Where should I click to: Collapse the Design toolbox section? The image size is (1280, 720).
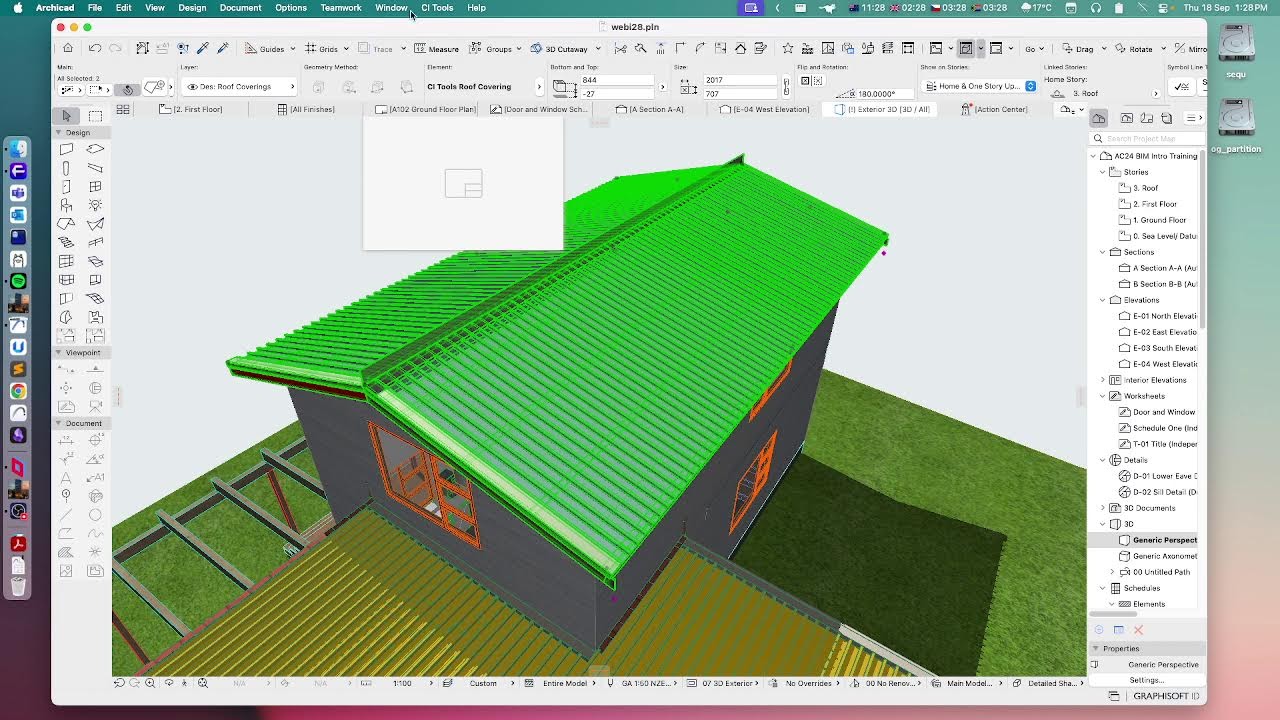click(59, 132)
